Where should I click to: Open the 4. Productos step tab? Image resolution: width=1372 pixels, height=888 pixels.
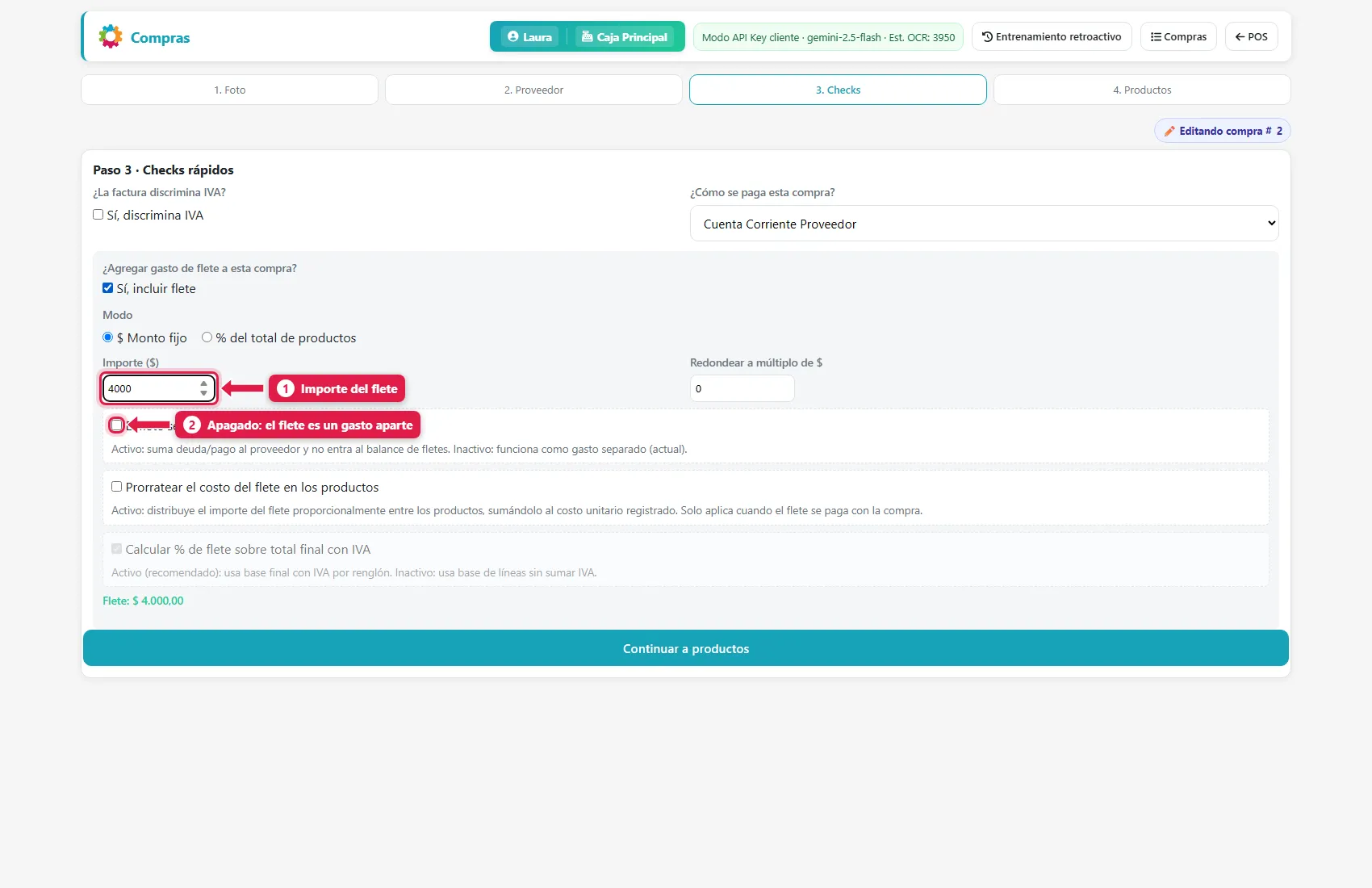(1142, 90)
